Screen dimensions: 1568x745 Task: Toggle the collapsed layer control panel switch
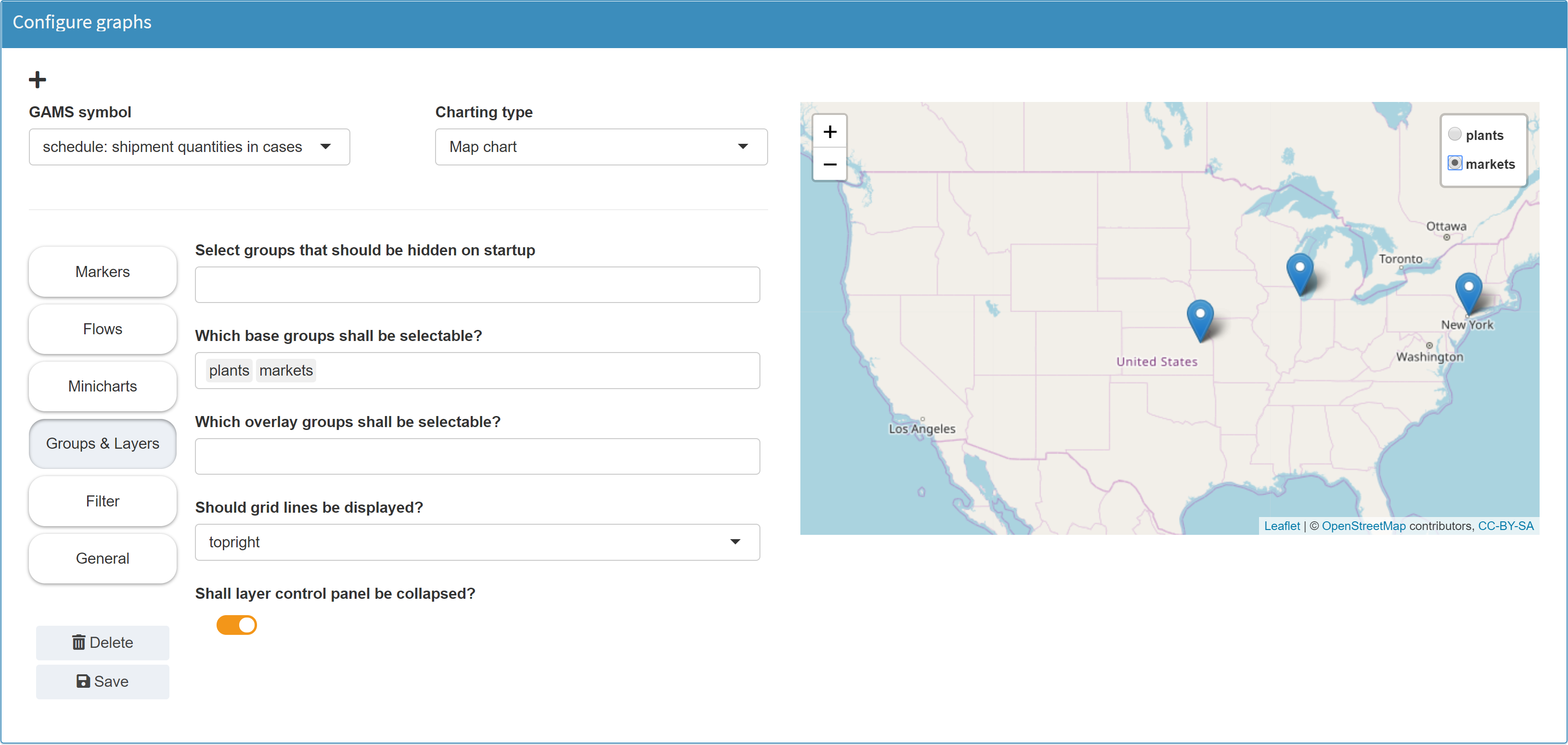(237, 625)
